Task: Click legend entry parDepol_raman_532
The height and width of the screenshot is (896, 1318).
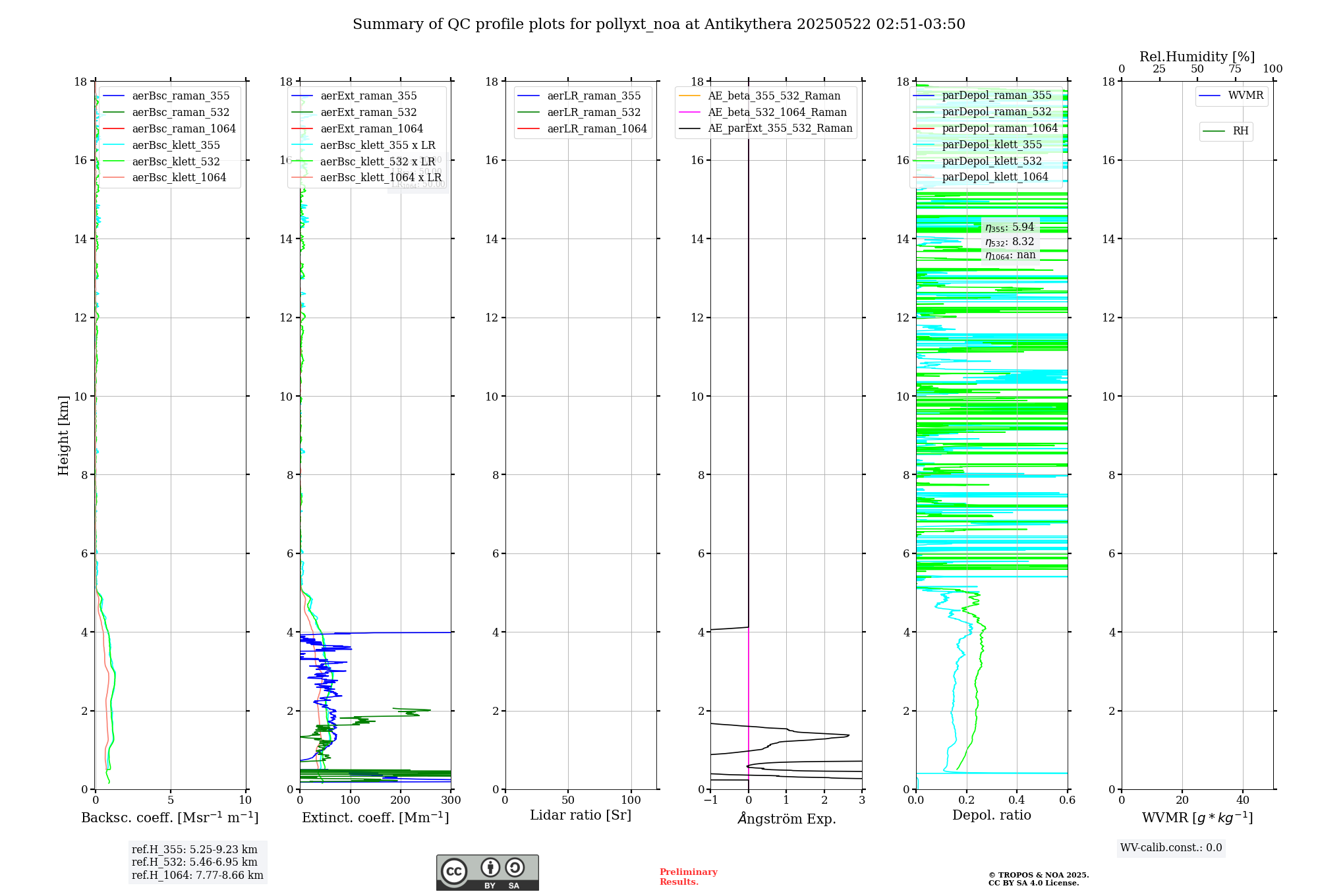Action: tap(983, 112)
